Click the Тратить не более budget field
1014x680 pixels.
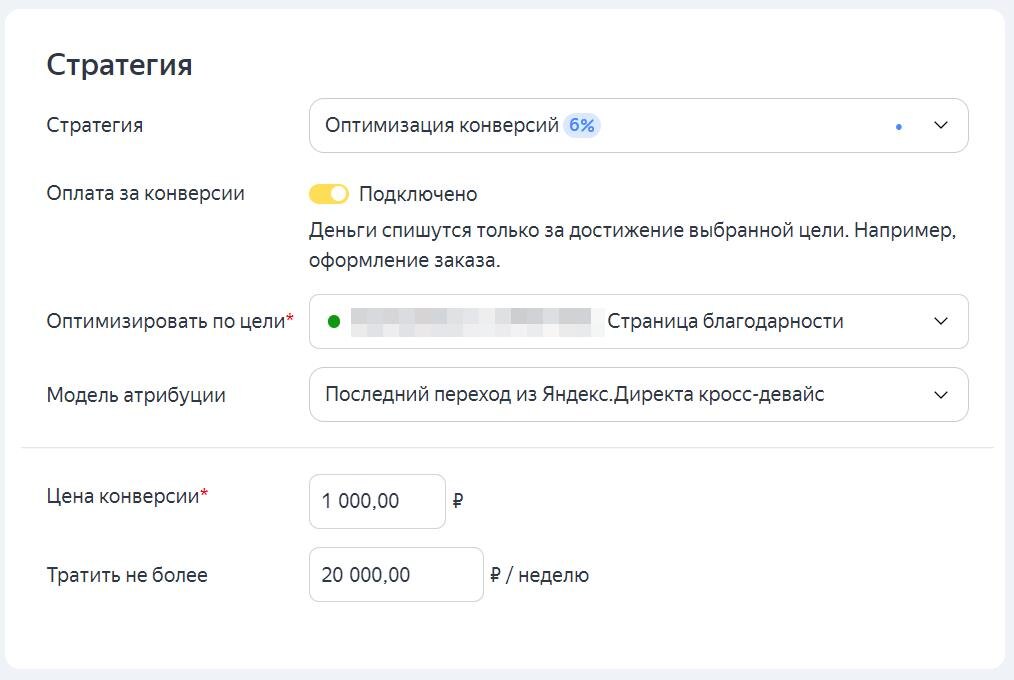396,574
